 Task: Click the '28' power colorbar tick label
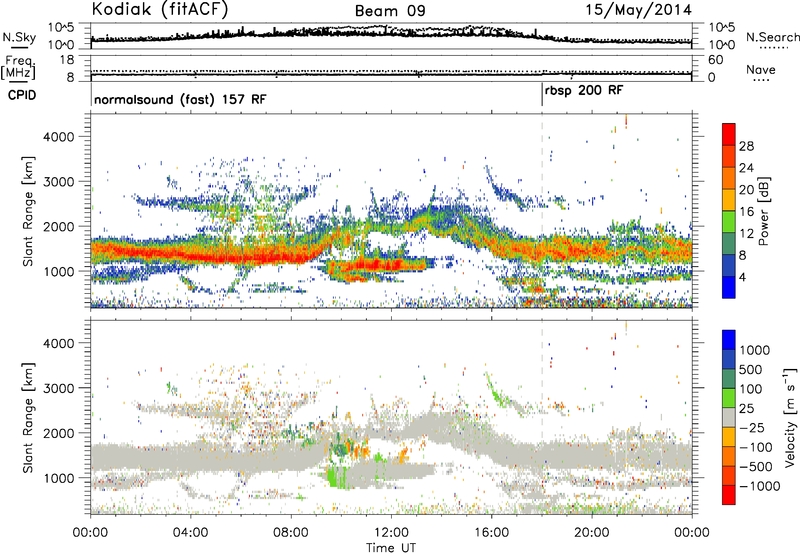[746, 146]
